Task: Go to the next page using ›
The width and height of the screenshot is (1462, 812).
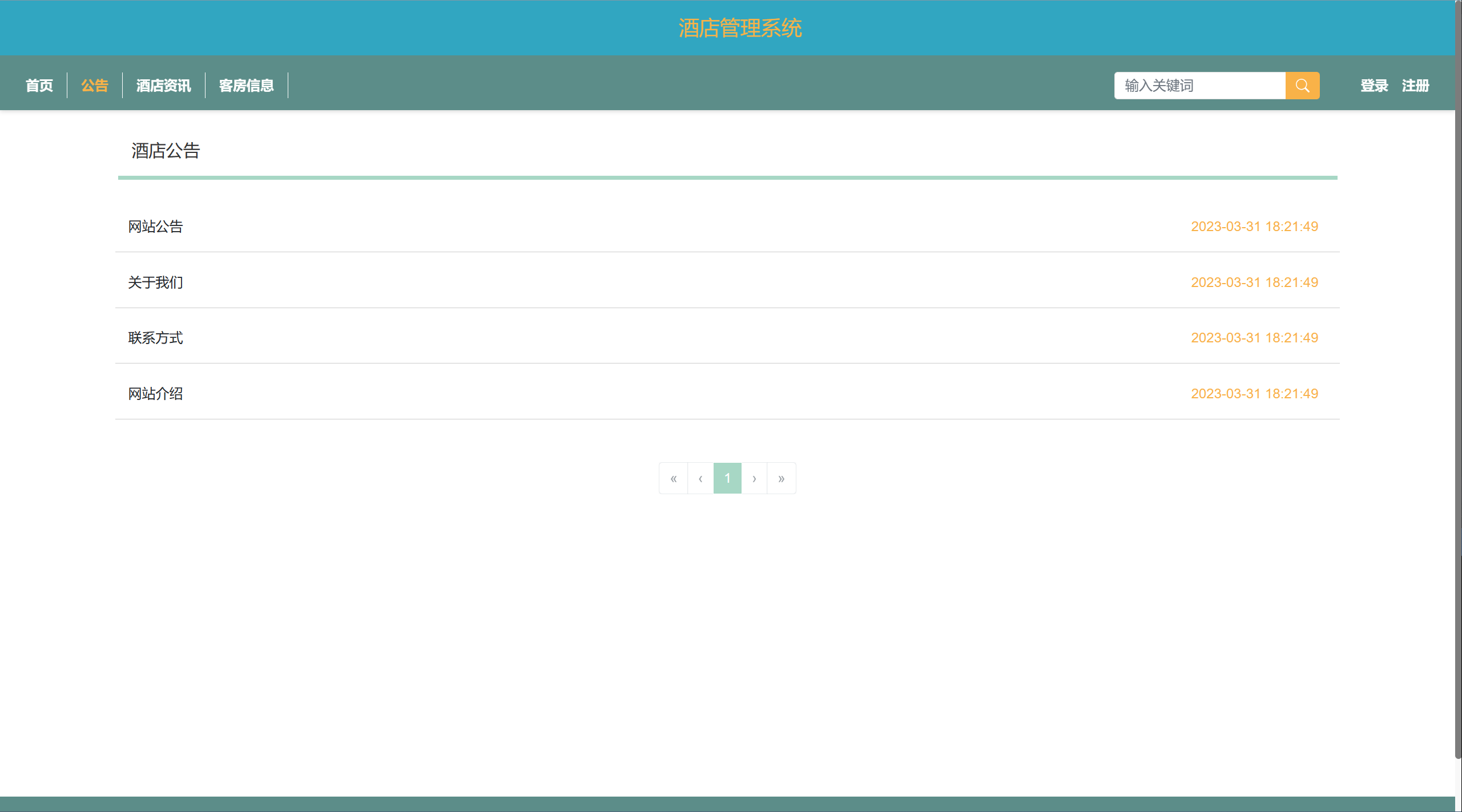Action: coord(754,478)
